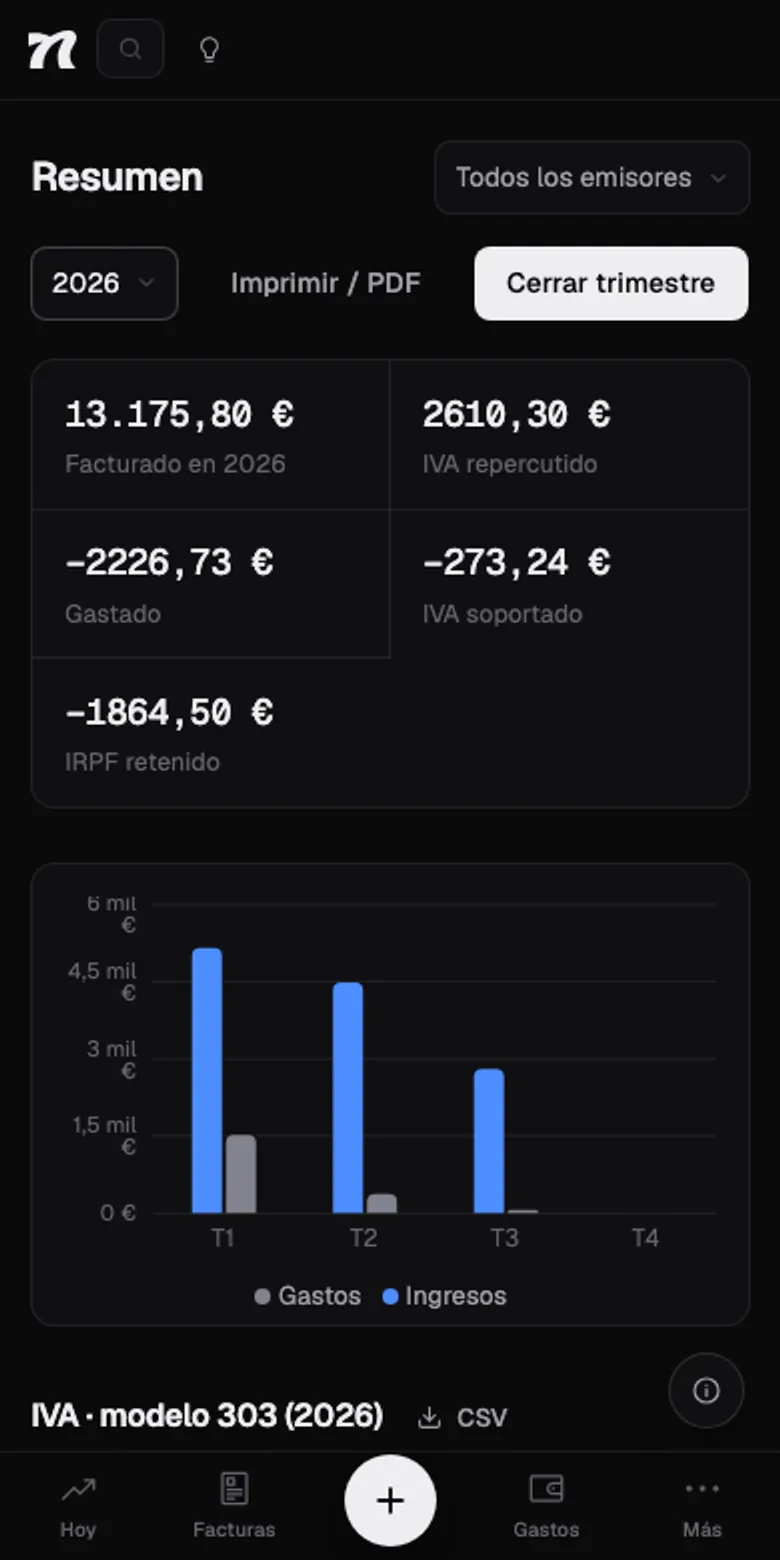
Task: Open Hoy via trending arrow icon
Action: (x=78, y=1489)
